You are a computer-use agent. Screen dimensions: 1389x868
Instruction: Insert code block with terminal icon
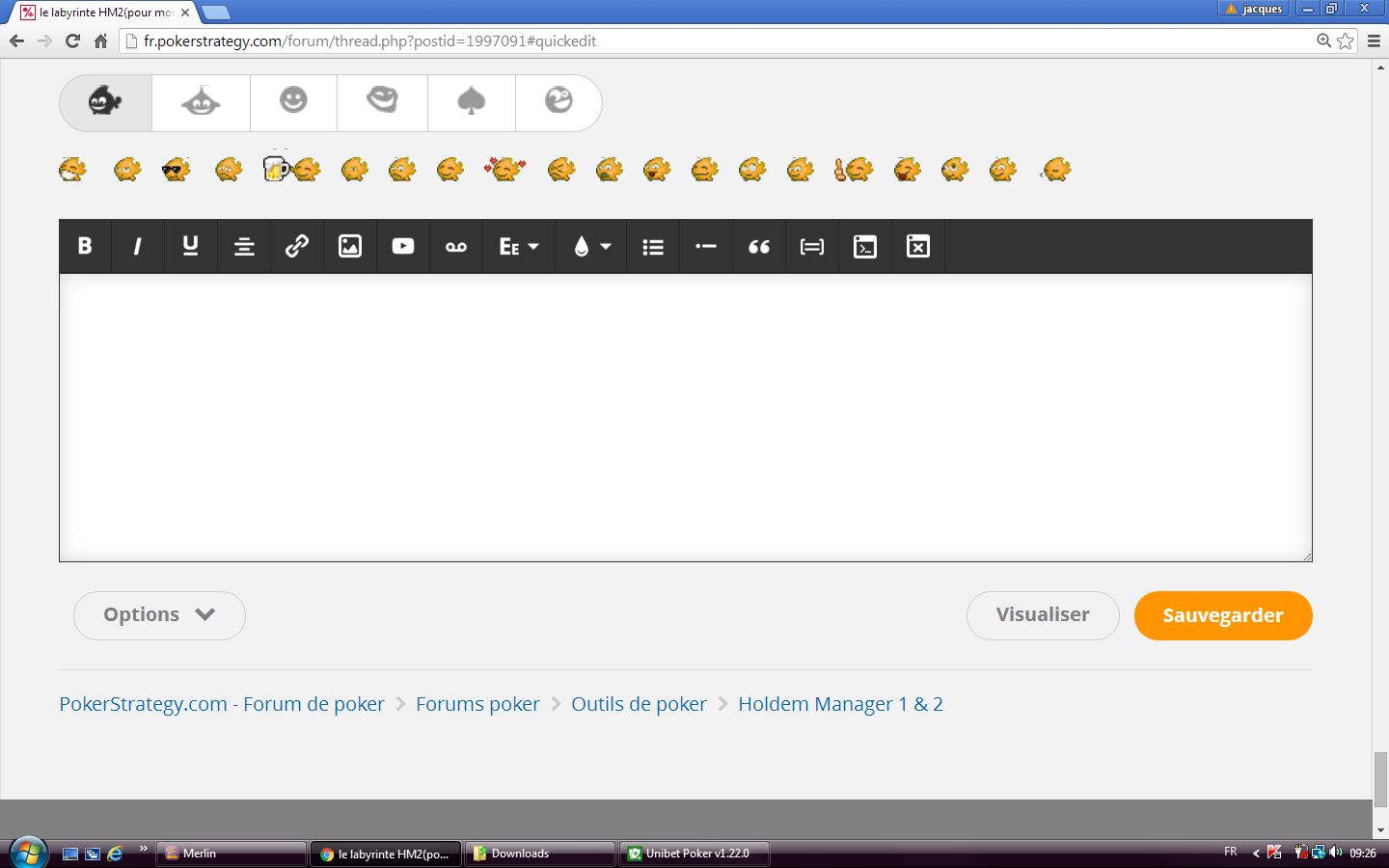point(865,246)
